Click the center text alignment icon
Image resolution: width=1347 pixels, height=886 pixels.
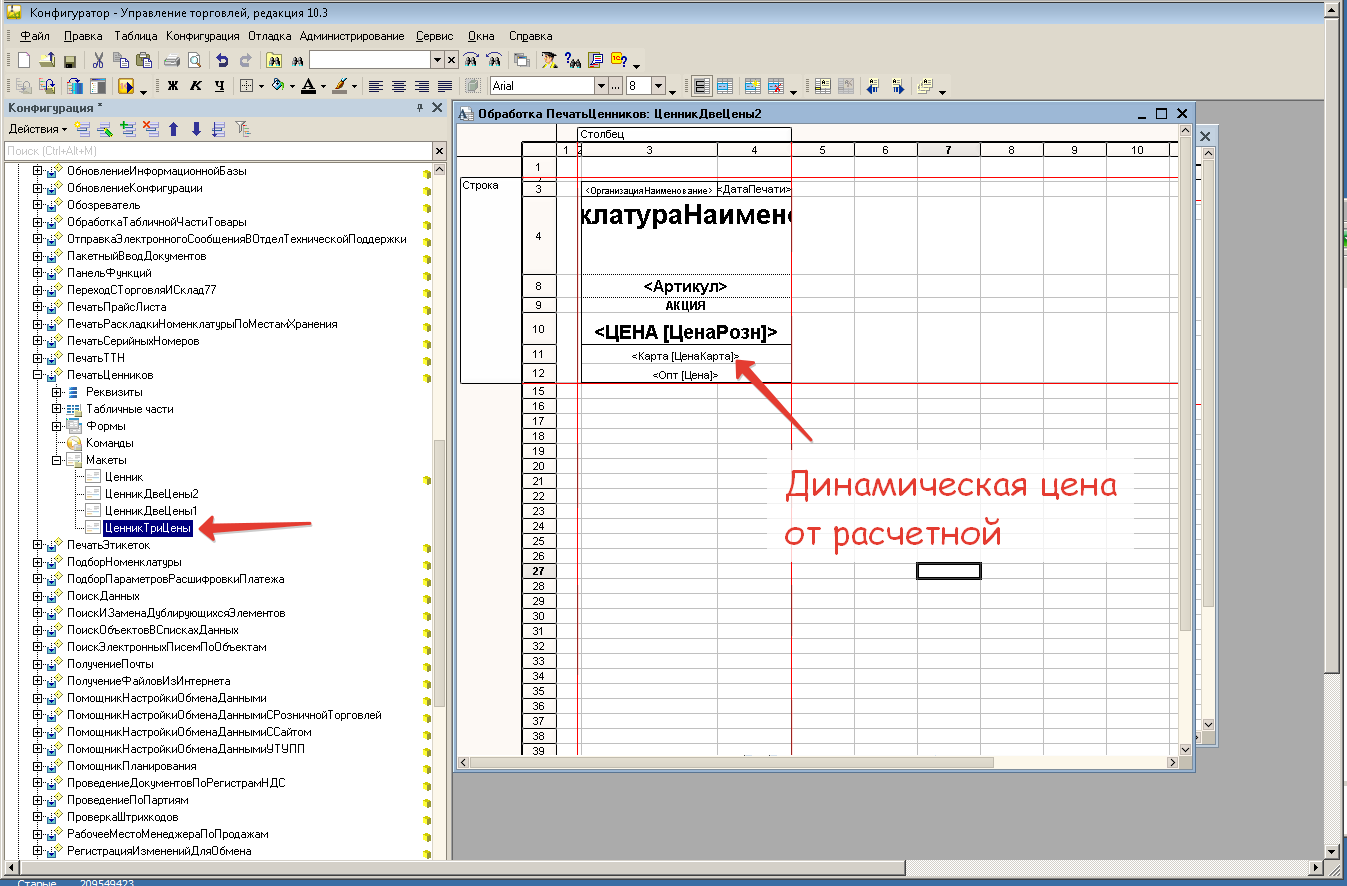[399, 86]
